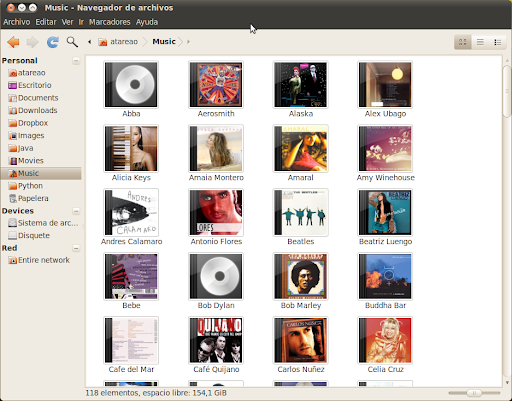This screenshot has height=401, width=512.
Task: Collapse the Personal sidebar section
Action: point(76,61)
